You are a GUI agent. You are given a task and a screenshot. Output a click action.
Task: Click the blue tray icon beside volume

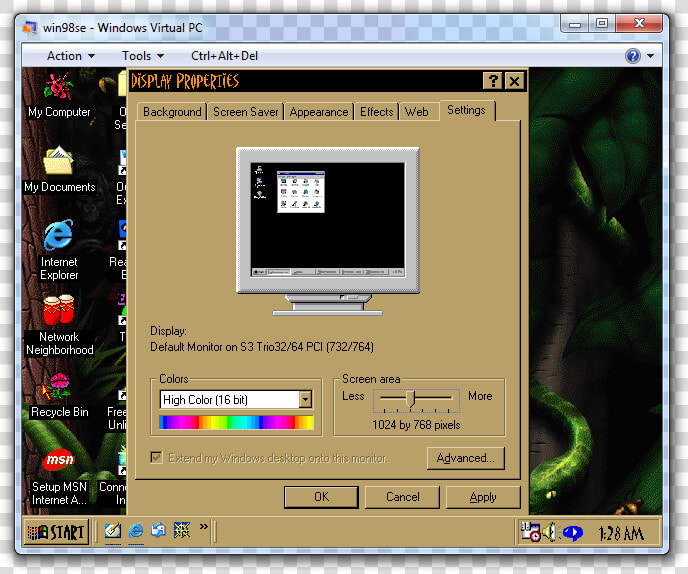[x=573, y=533]
